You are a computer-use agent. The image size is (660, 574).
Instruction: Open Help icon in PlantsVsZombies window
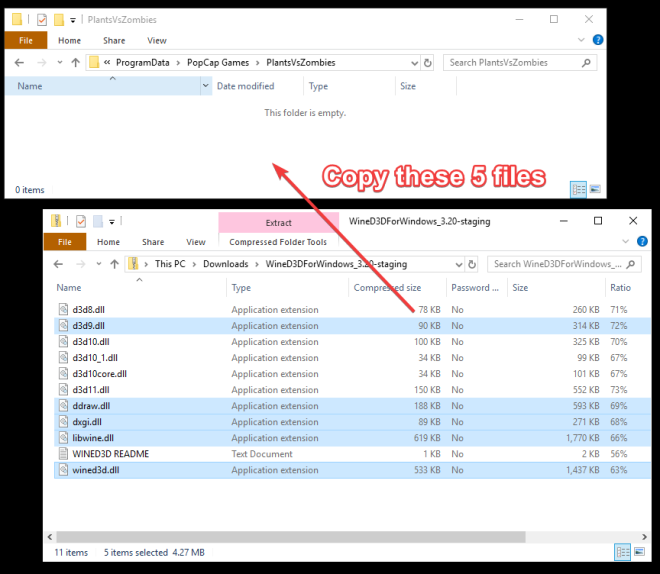click(x=598, y=40)
